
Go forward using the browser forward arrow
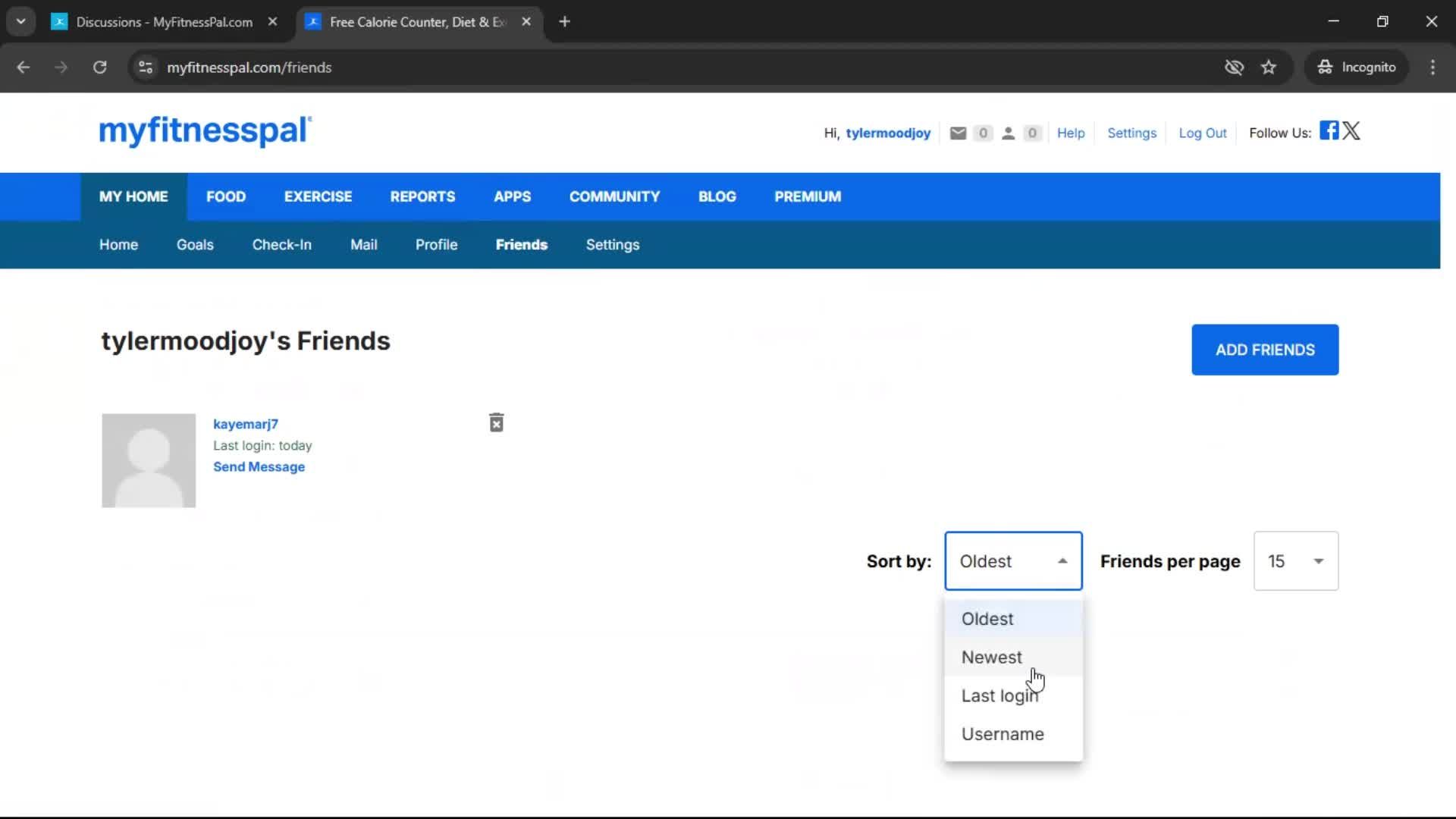[x=61, y=67]
